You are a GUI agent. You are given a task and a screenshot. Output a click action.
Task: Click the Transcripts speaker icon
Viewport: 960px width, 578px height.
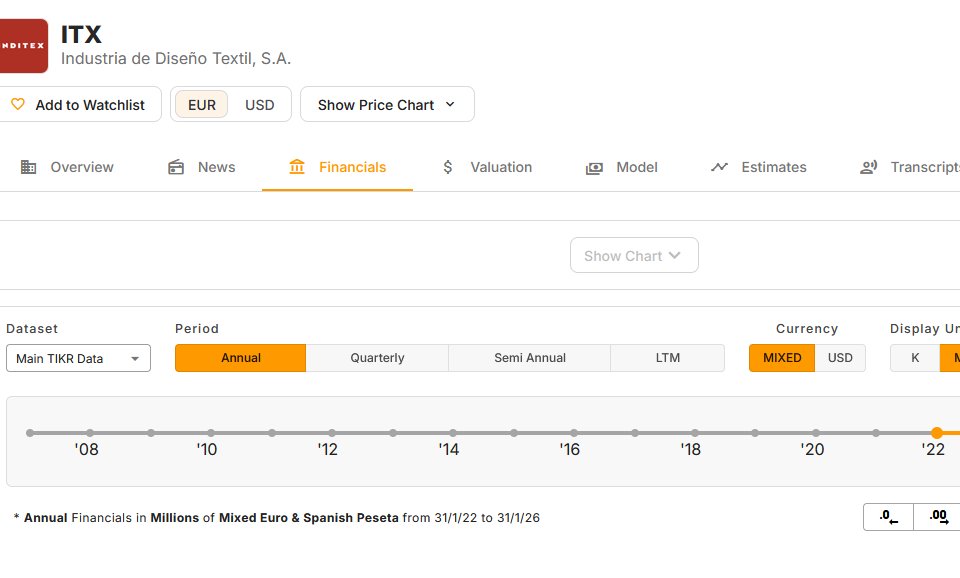(868, 167)
